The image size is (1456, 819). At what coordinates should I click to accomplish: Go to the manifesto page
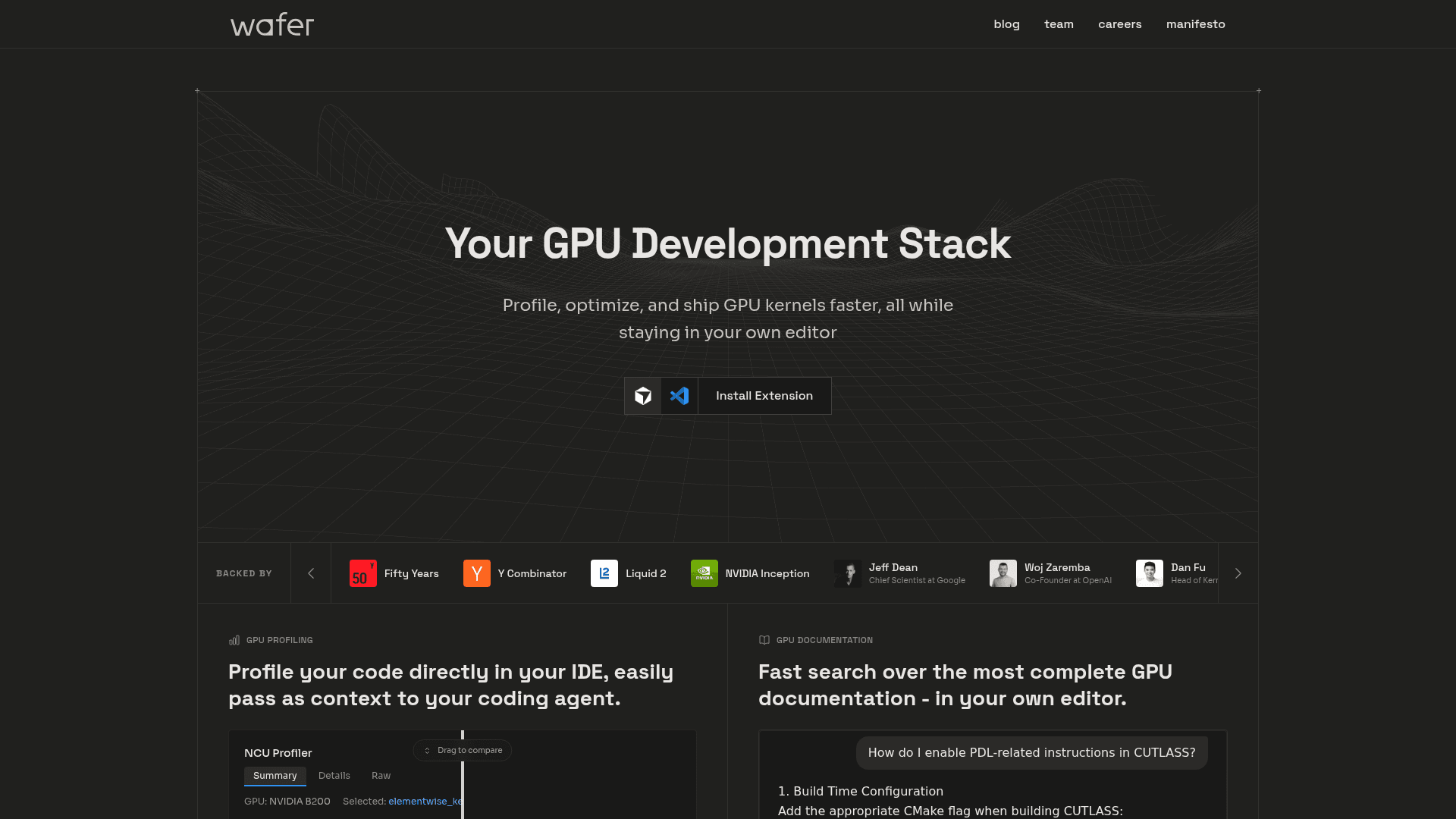point(1195,24)
